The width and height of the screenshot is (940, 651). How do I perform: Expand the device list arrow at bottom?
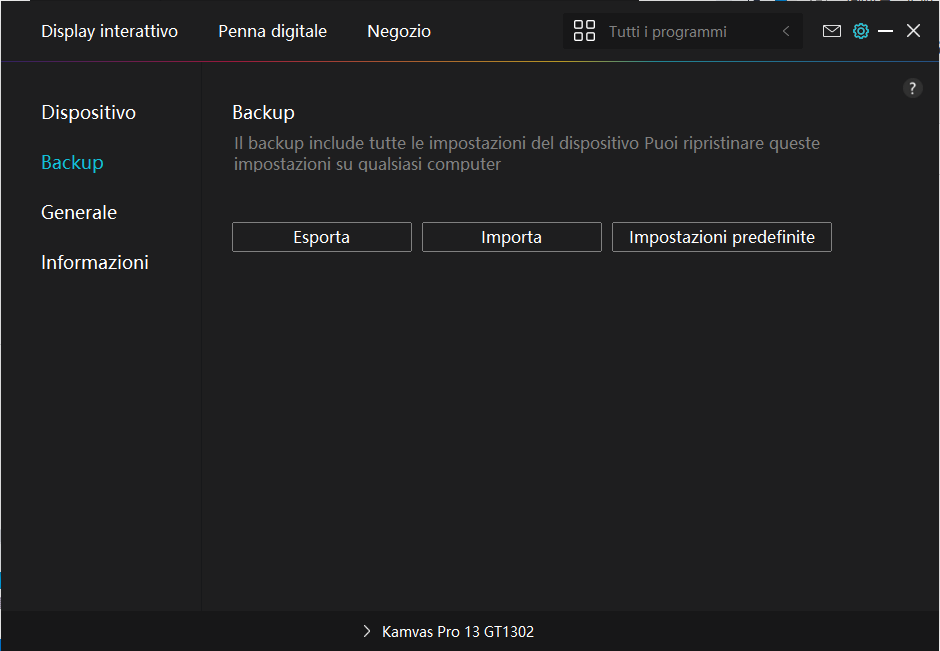pyautogui.click(x=367, y=632)
